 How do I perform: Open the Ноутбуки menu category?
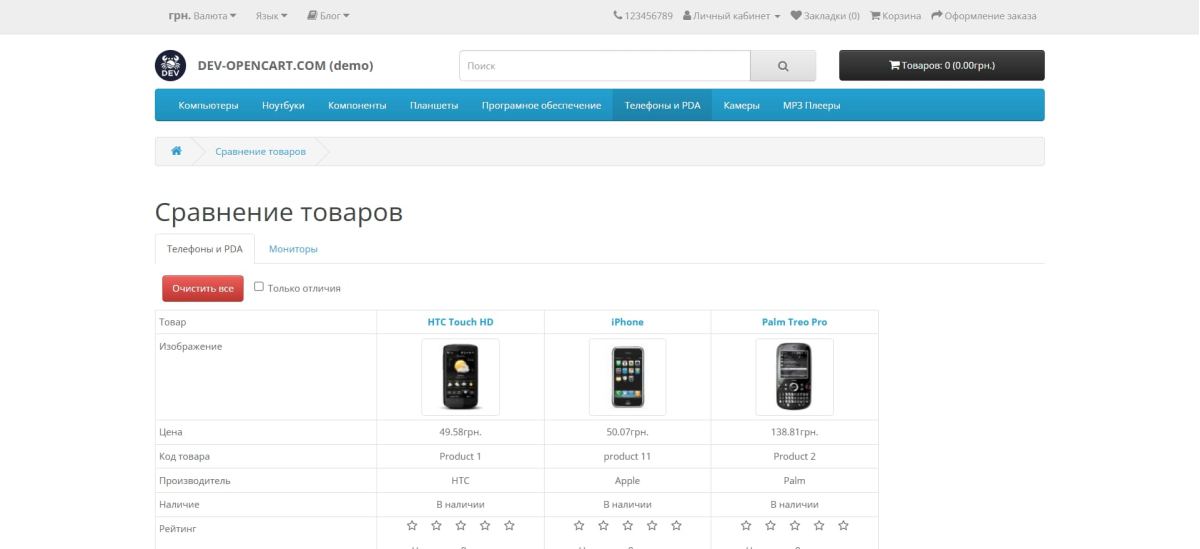click(283, 105)
